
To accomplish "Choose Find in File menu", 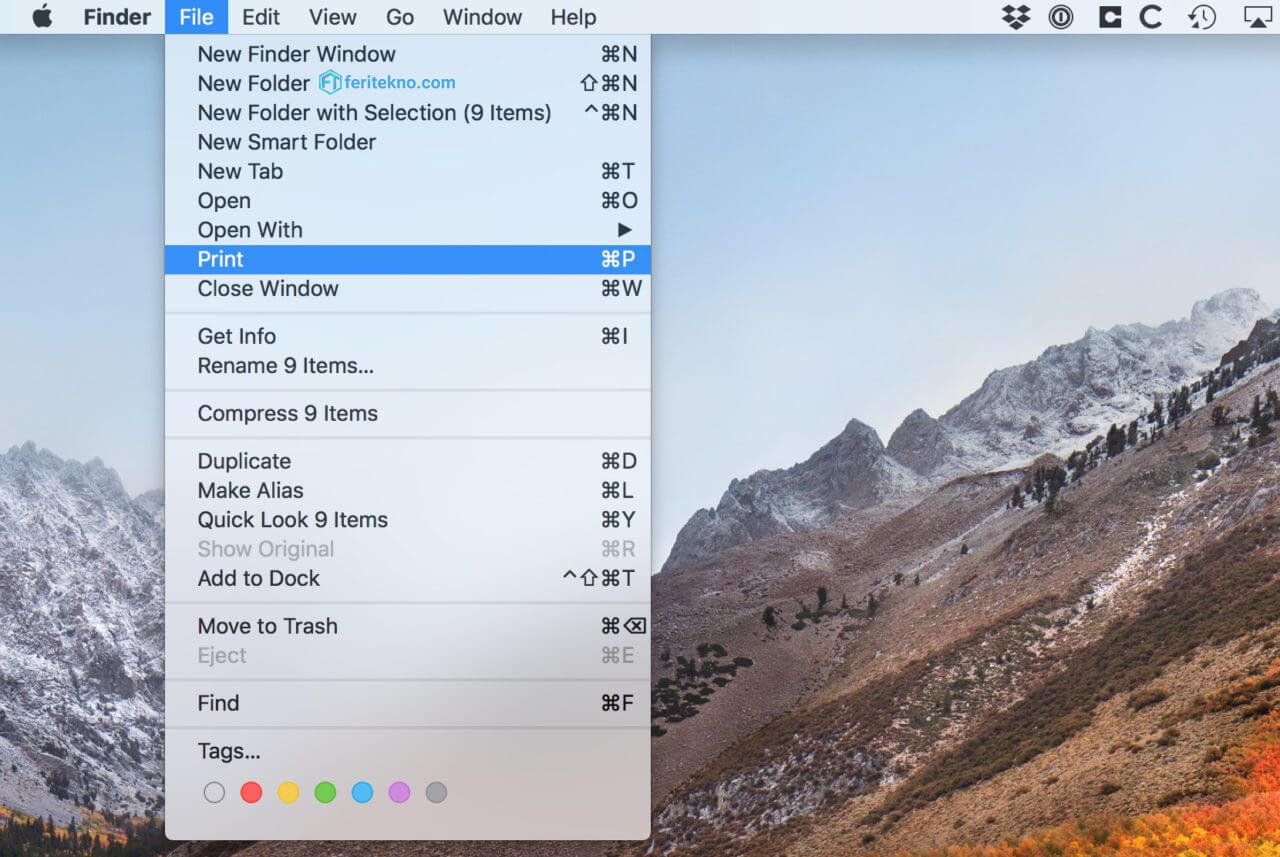I will 408,703.
